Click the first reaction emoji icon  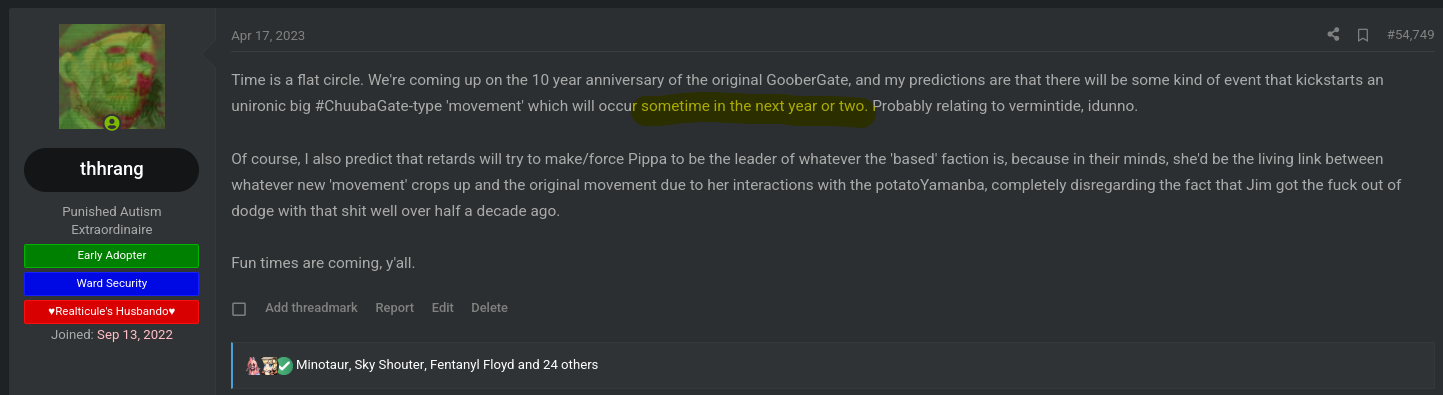point(253,365)
